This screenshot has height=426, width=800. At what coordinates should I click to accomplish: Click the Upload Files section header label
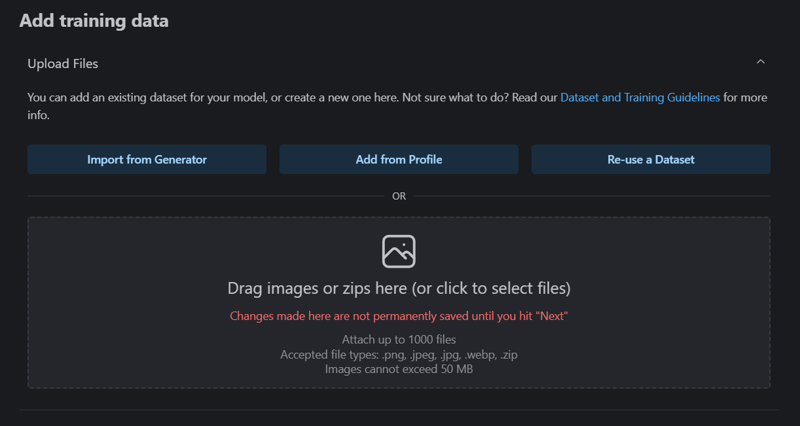tap(63, 64)
